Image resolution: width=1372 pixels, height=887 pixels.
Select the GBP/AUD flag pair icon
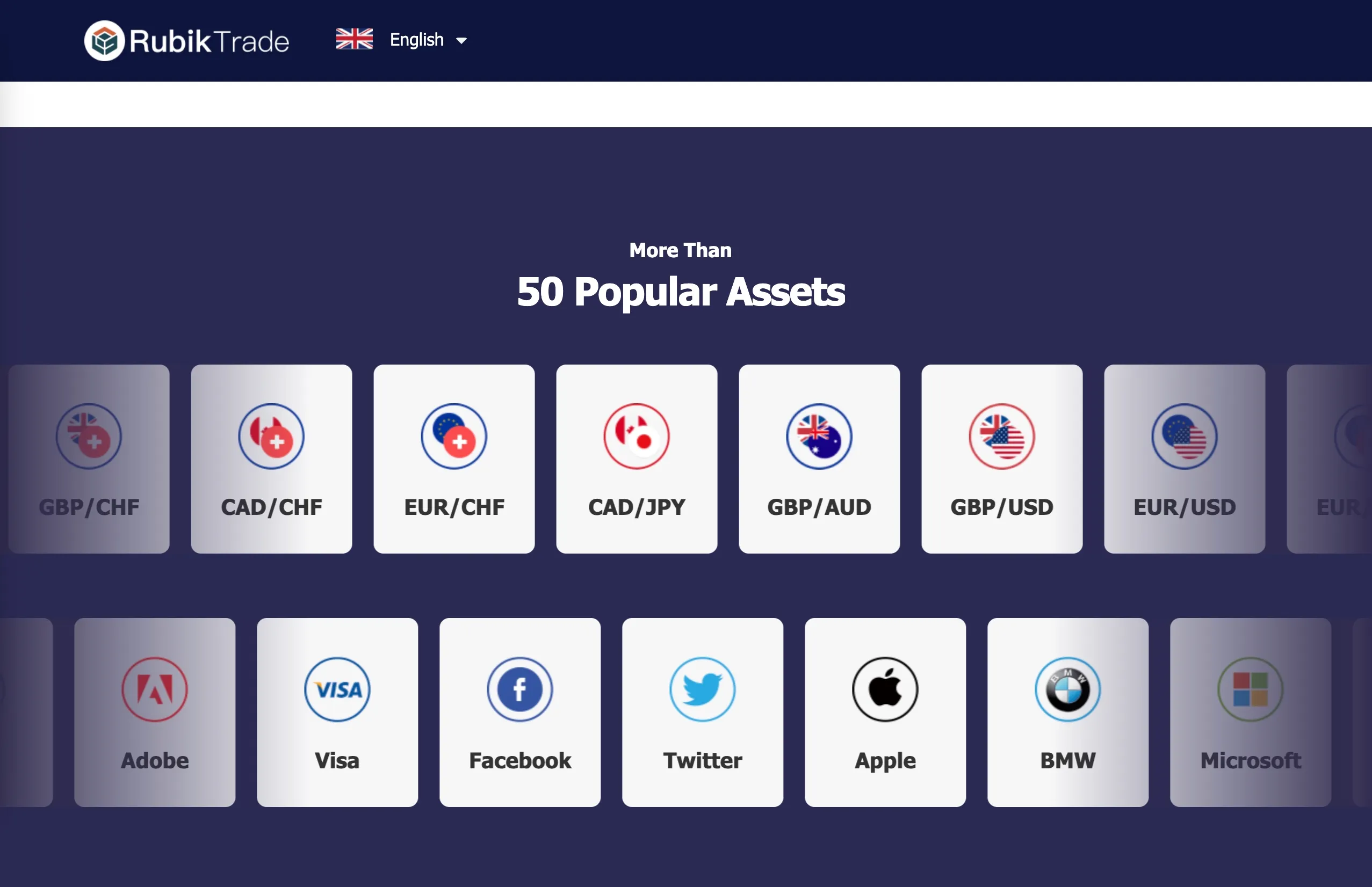tap(819, 436)
